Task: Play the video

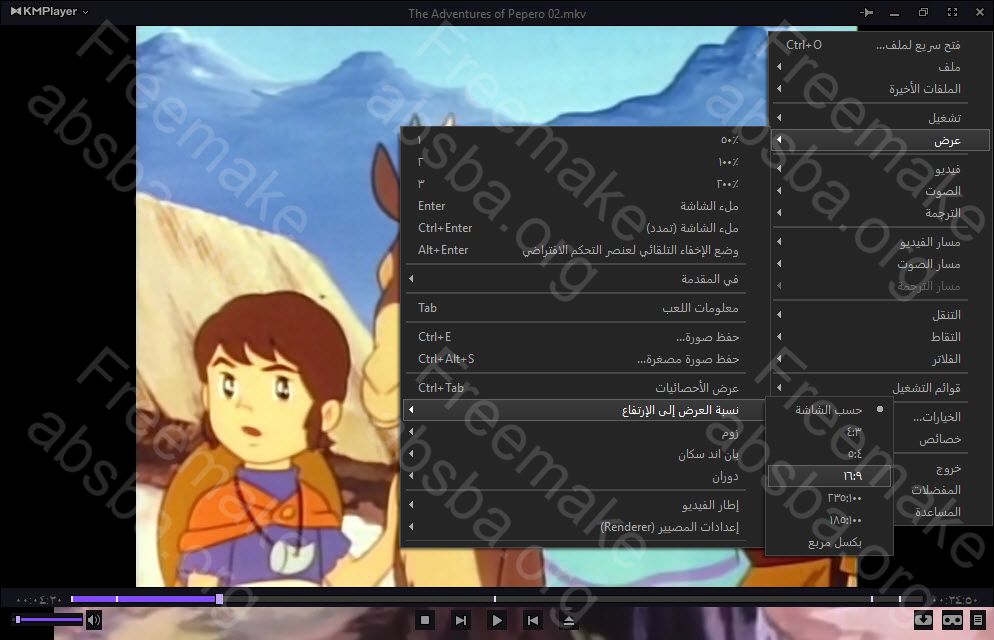Action: pos(497,620)
